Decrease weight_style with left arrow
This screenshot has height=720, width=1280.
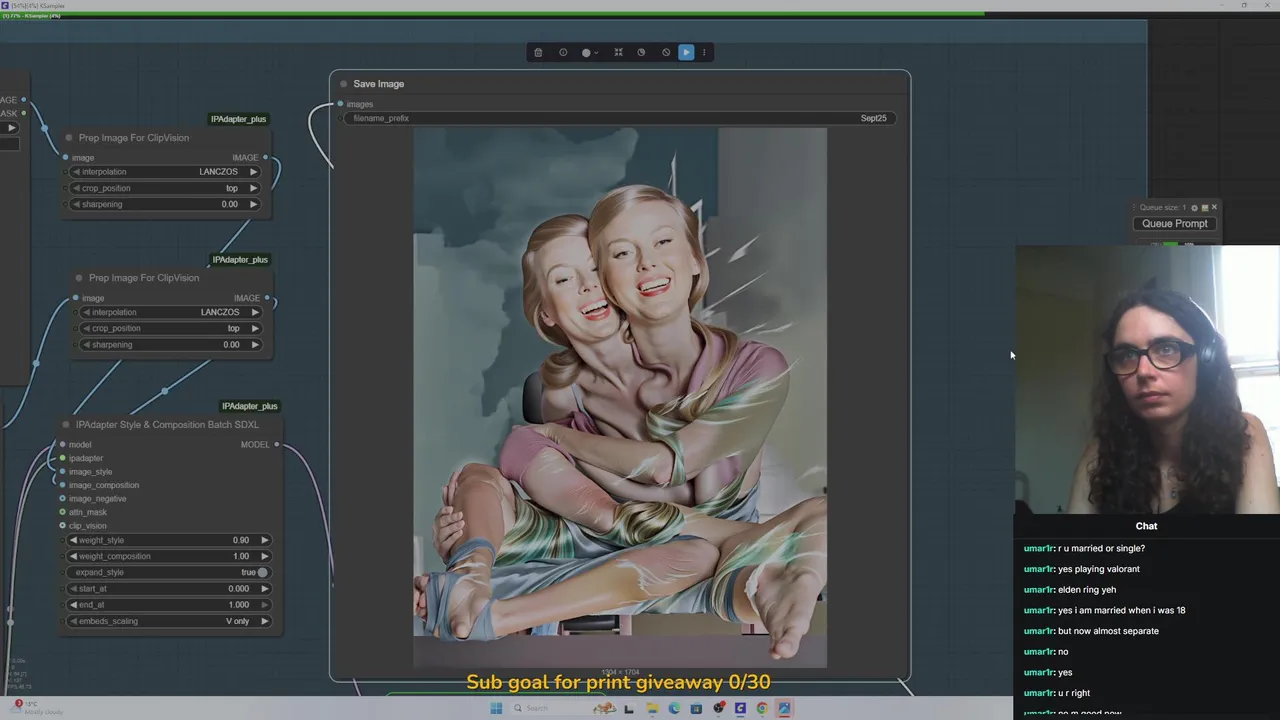[73, 540]
